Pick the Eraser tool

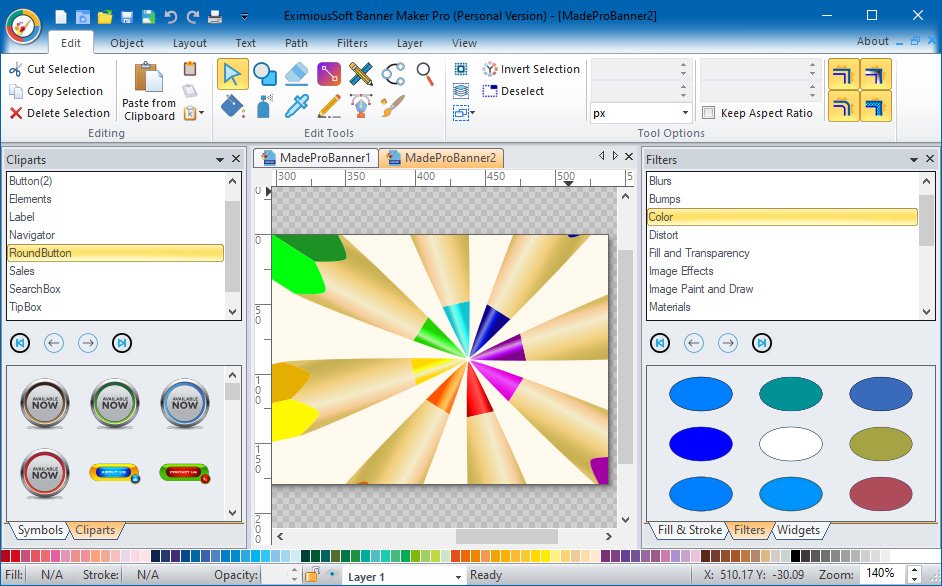297,75
